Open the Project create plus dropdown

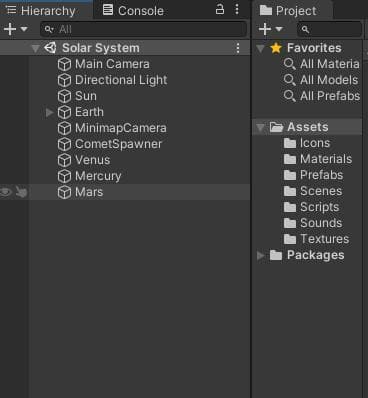coord(270,29)
